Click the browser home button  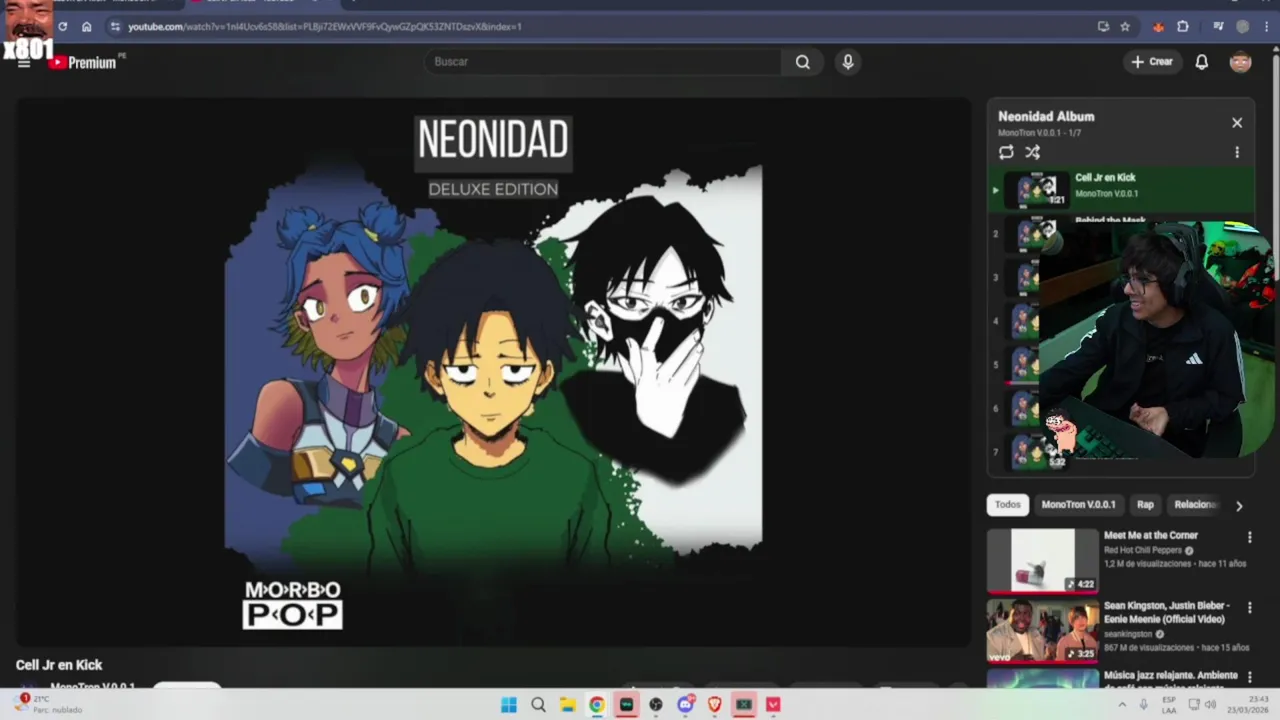[87, 27]
